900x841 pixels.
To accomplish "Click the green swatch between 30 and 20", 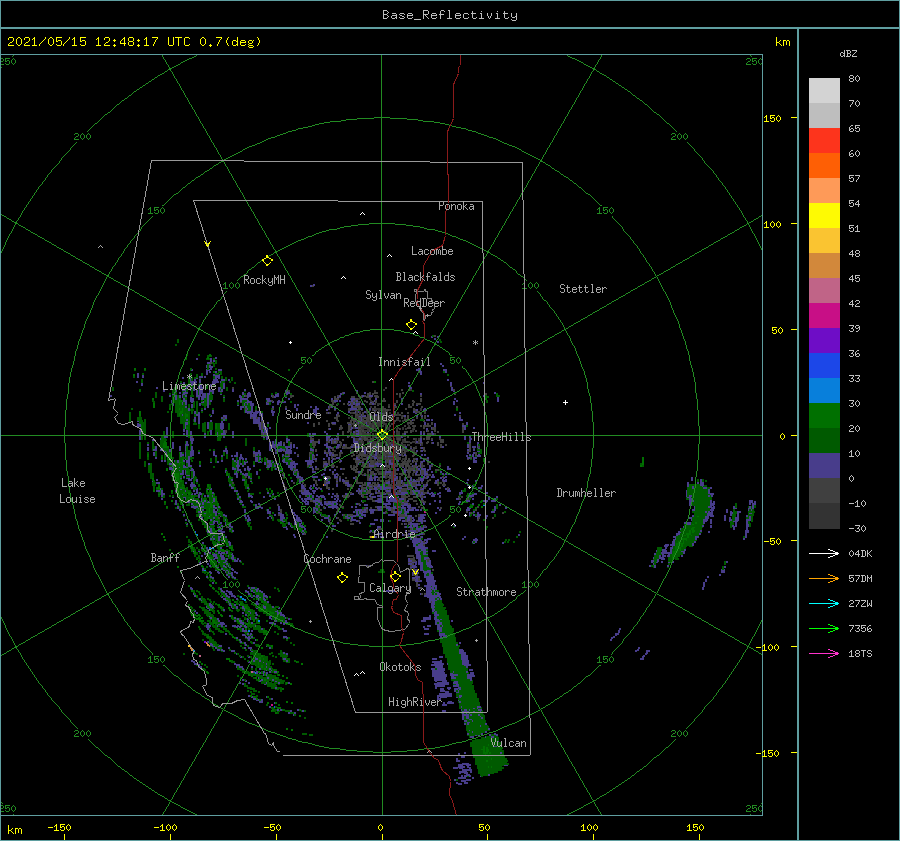I will [824, 416].
